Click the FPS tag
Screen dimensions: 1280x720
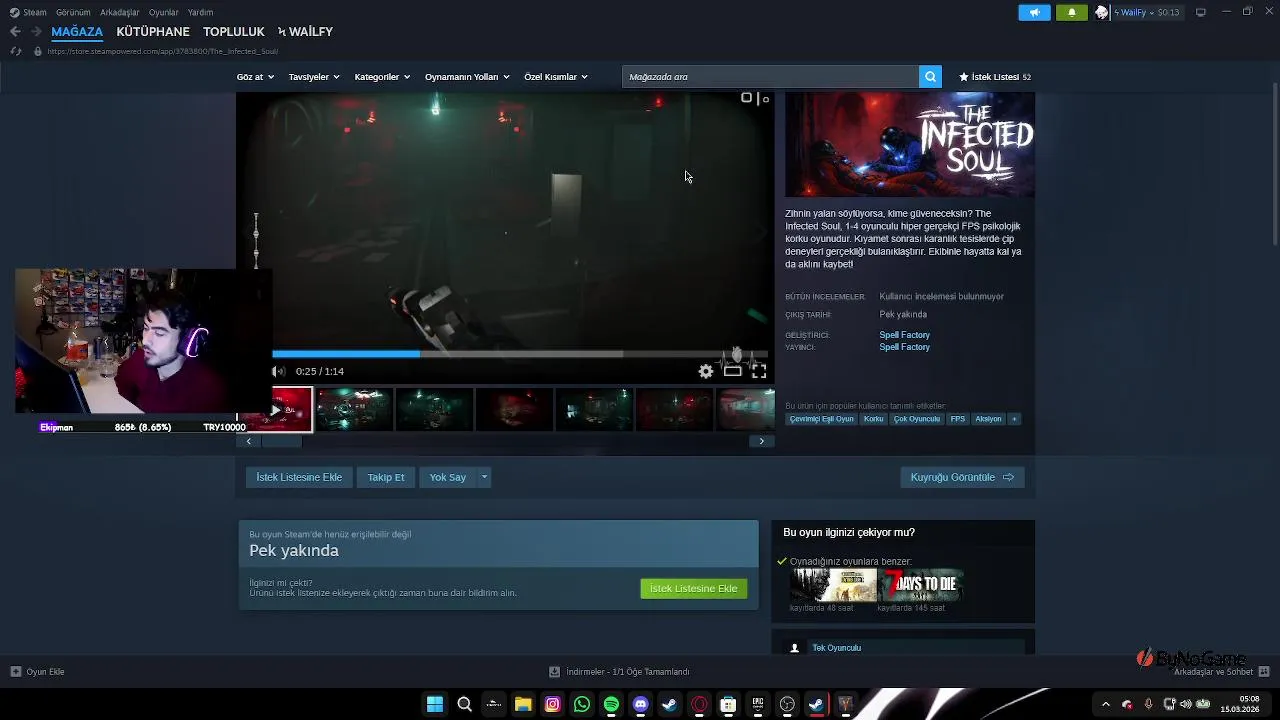[x=958, y=419]
